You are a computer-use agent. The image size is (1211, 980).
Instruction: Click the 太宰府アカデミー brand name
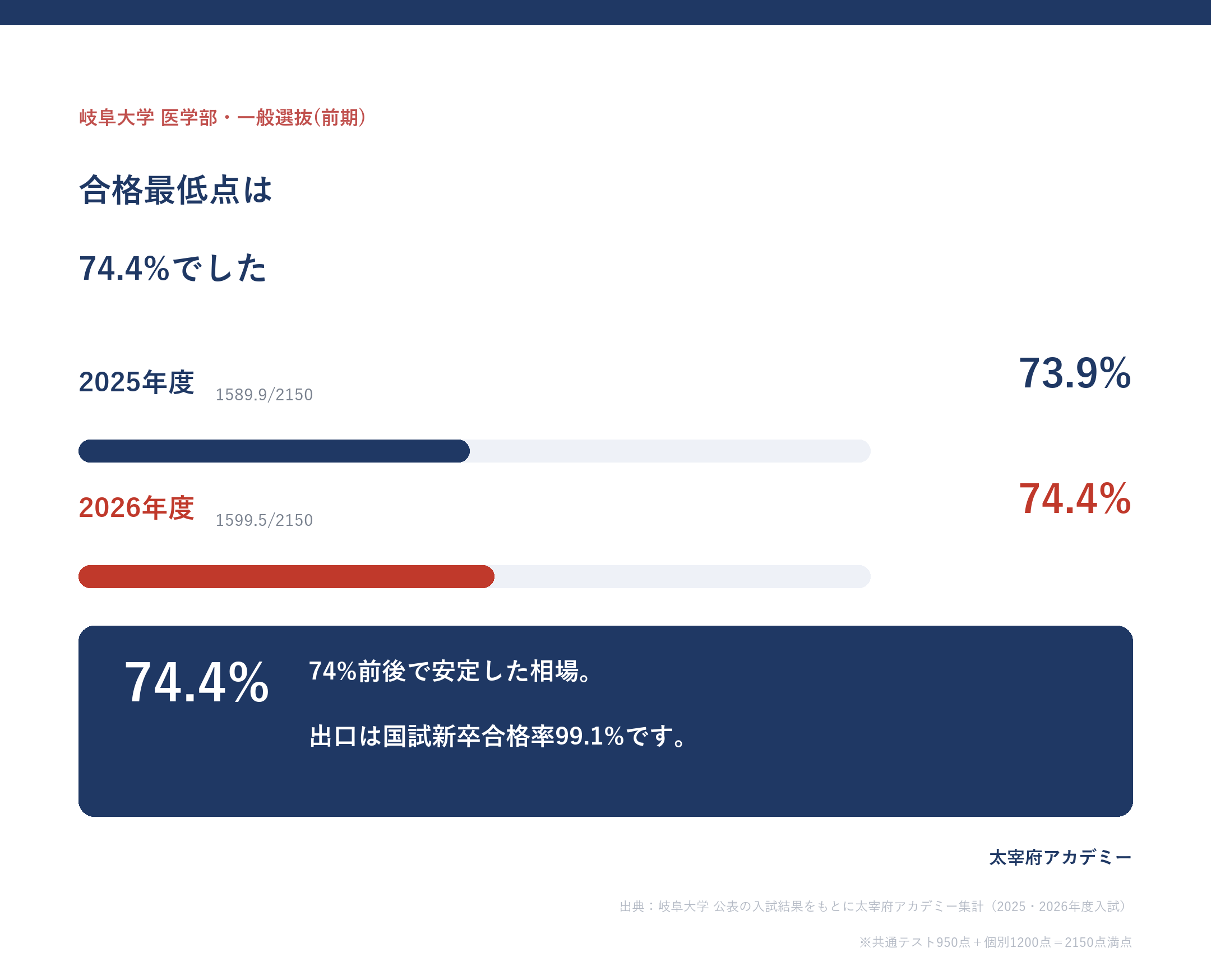(1060, 858)
